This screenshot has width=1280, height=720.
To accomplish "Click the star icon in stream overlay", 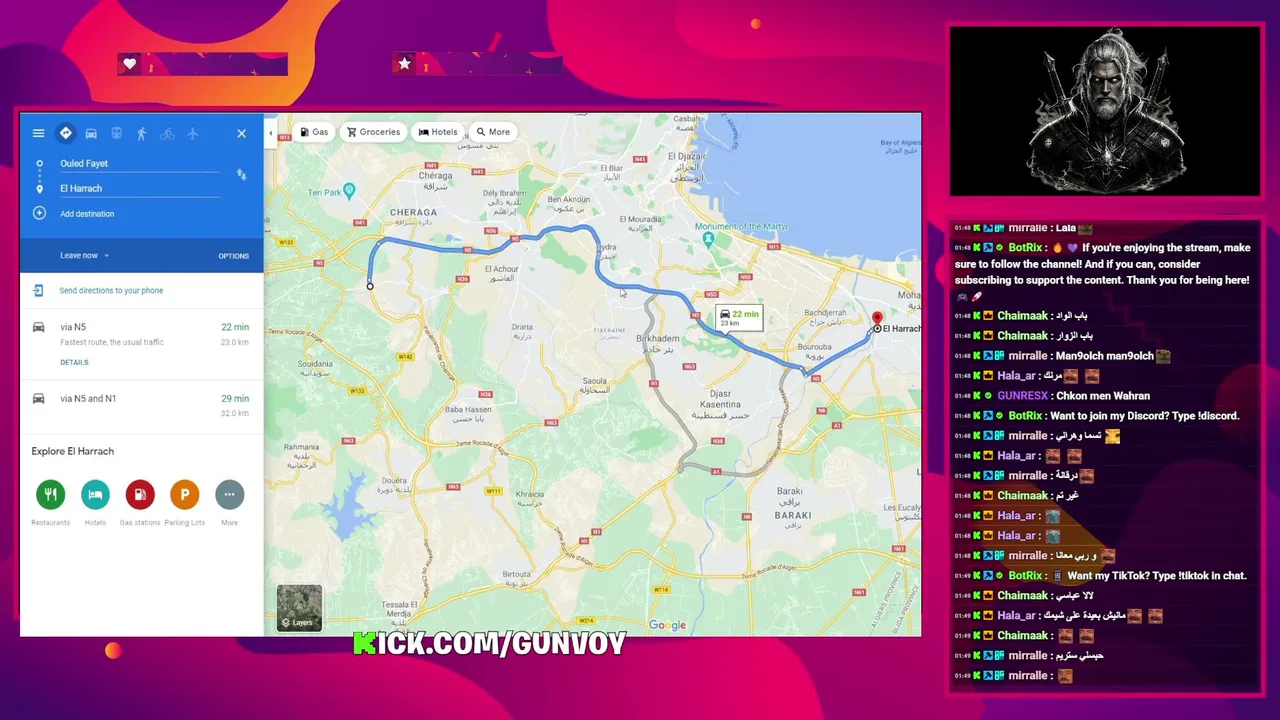I will coord(404,64).
